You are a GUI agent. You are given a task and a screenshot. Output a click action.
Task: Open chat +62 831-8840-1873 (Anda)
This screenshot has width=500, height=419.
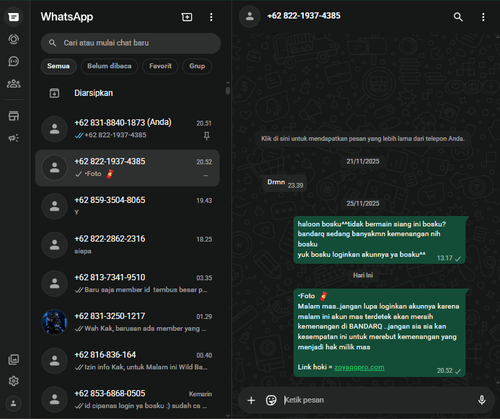point(127,129)
